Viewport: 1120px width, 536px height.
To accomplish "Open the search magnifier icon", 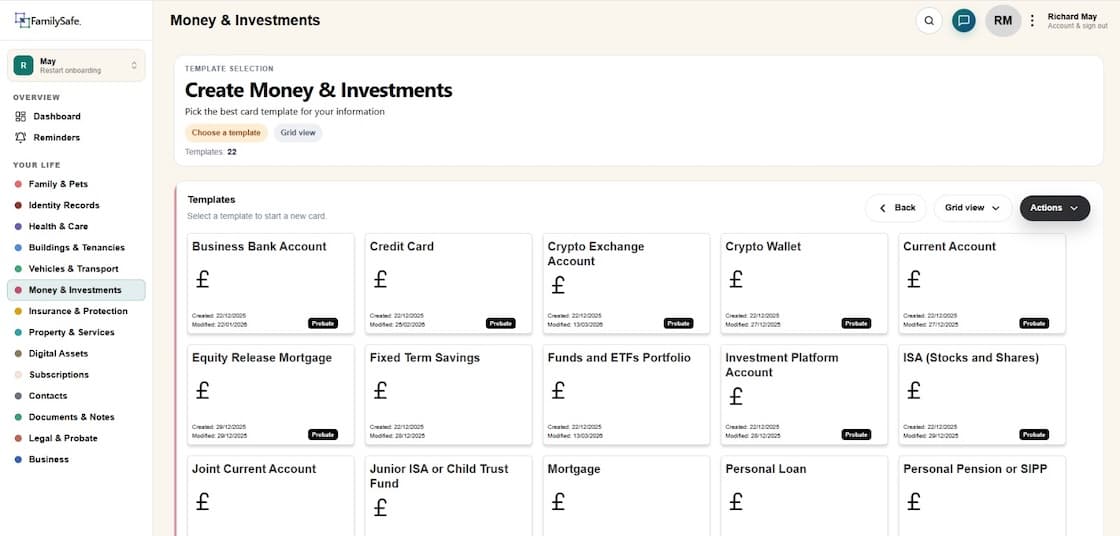I will [x=929, y=21].
